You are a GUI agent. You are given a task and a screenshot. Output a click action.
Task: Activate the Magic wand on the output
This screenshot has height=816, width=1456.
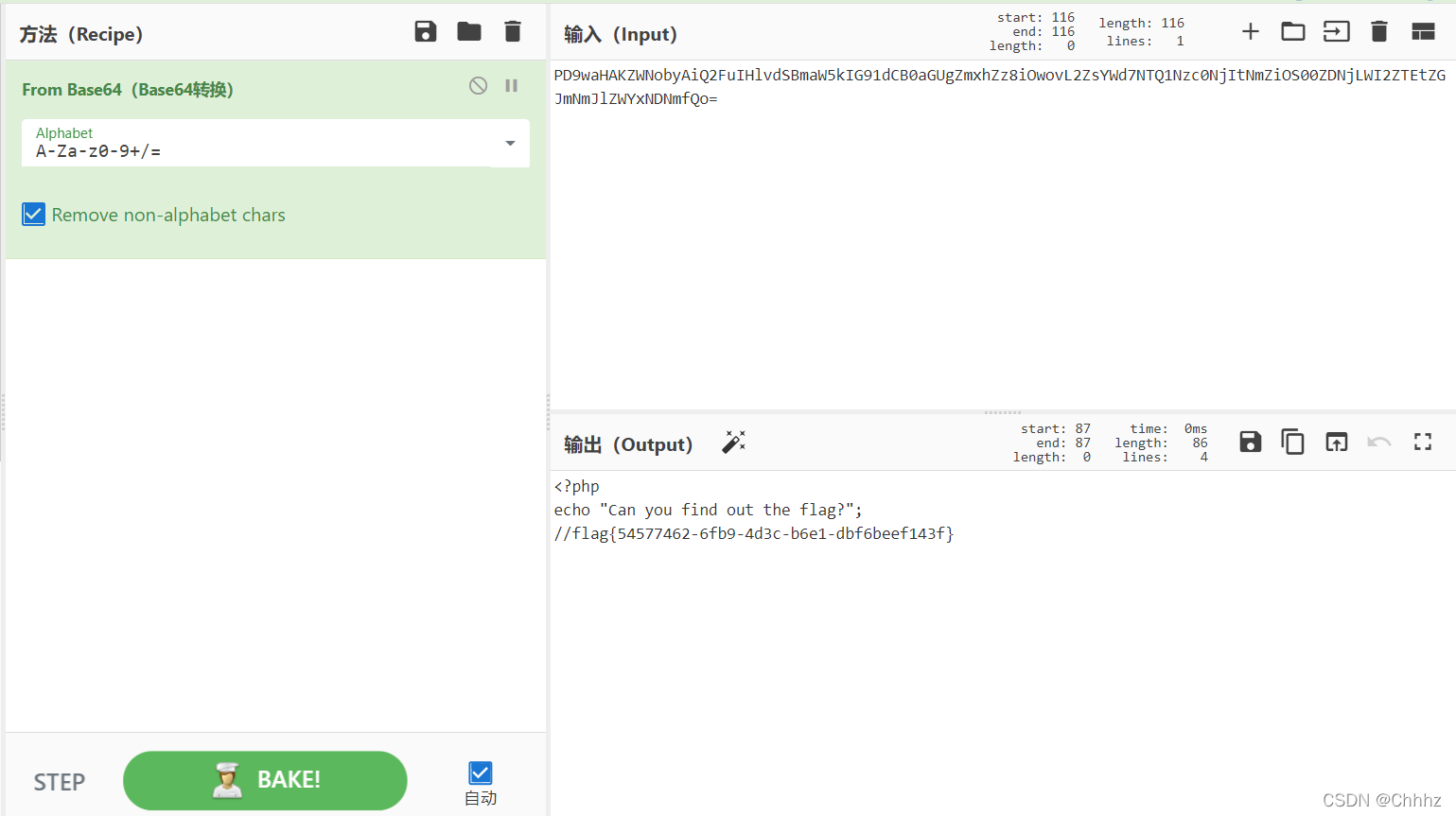click(x=734, y=442)
